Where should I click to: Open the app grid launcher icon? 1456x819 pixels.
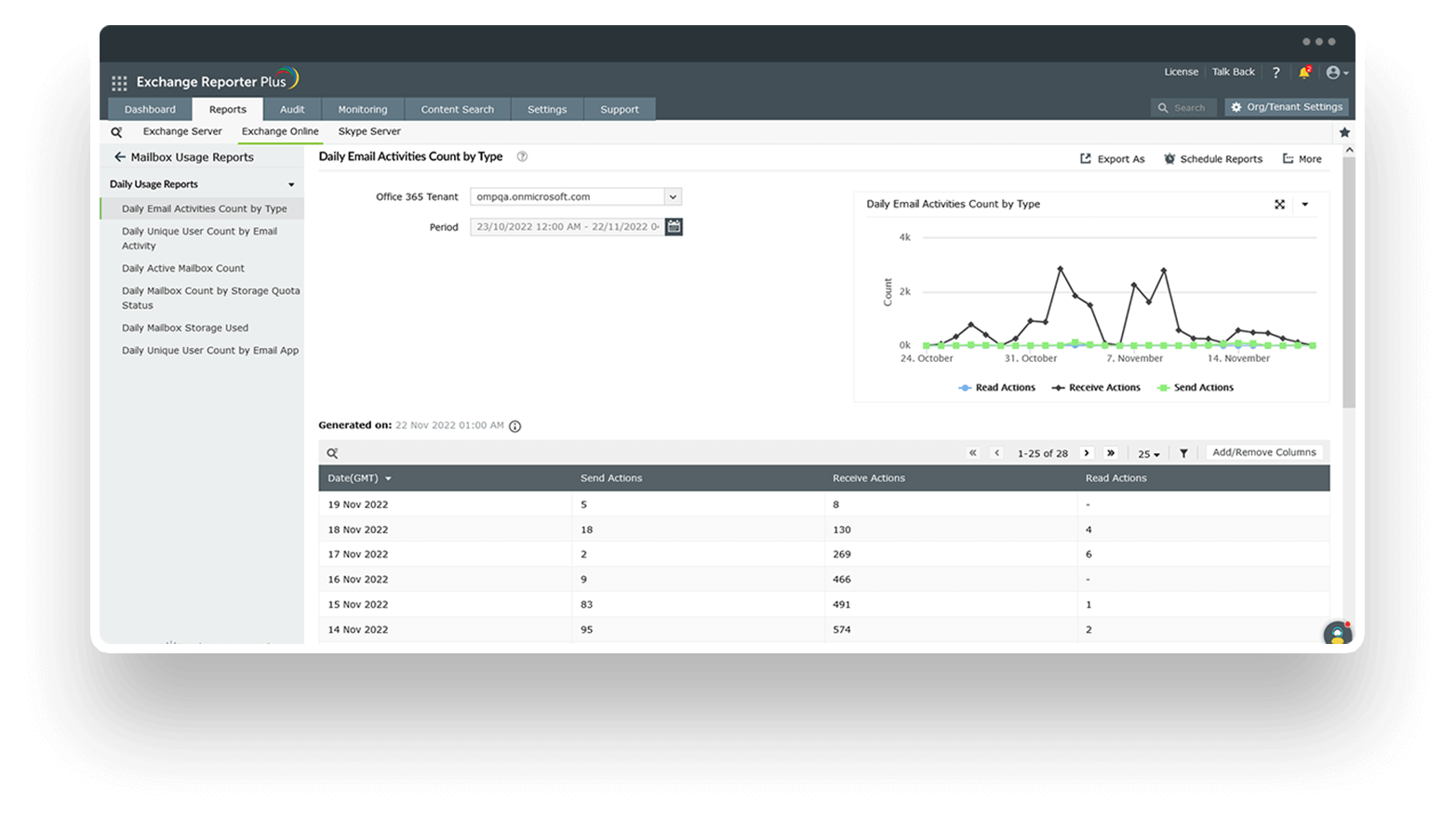point(119,83)
